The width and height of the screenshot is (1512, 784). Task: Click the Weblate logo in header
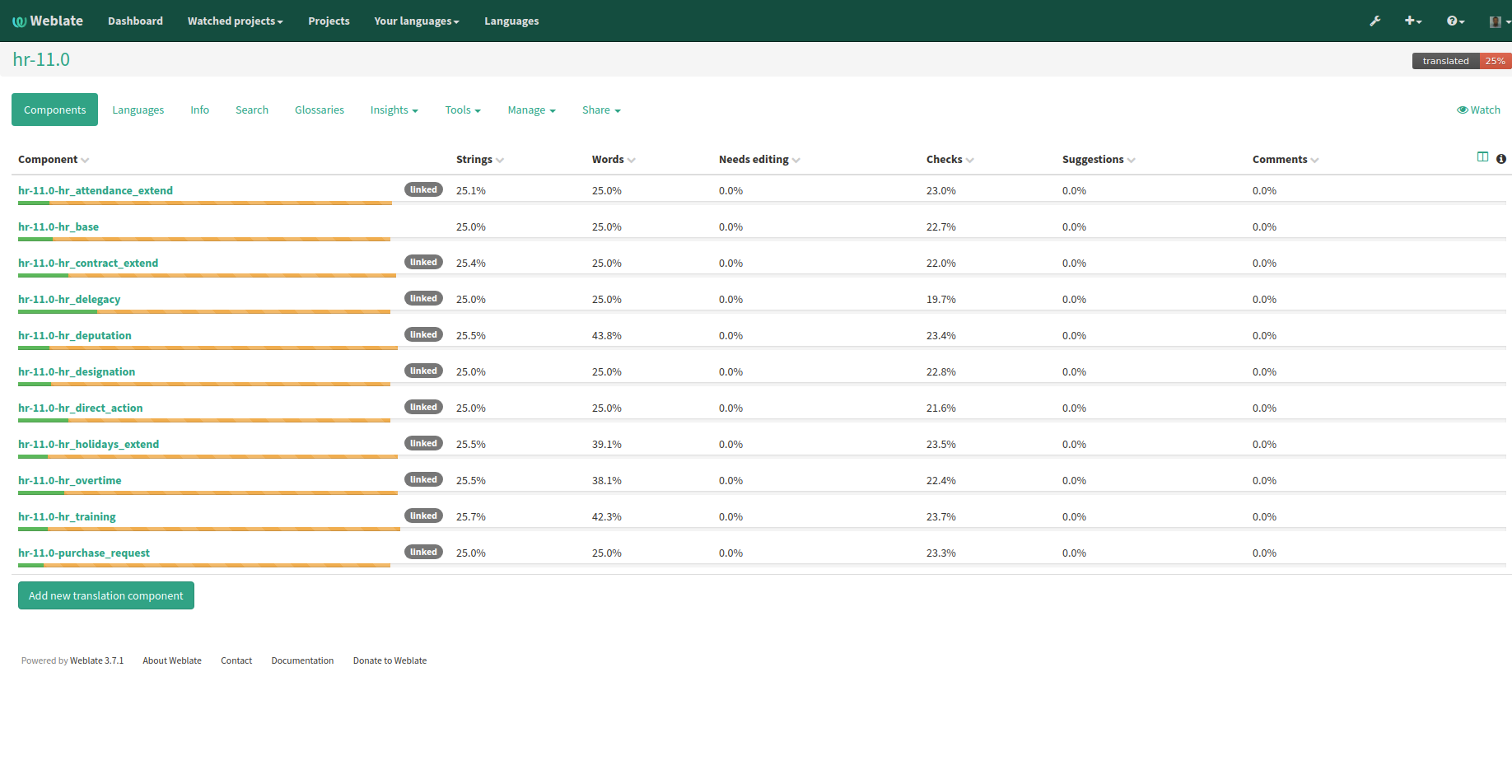click(x=48, y=21)
